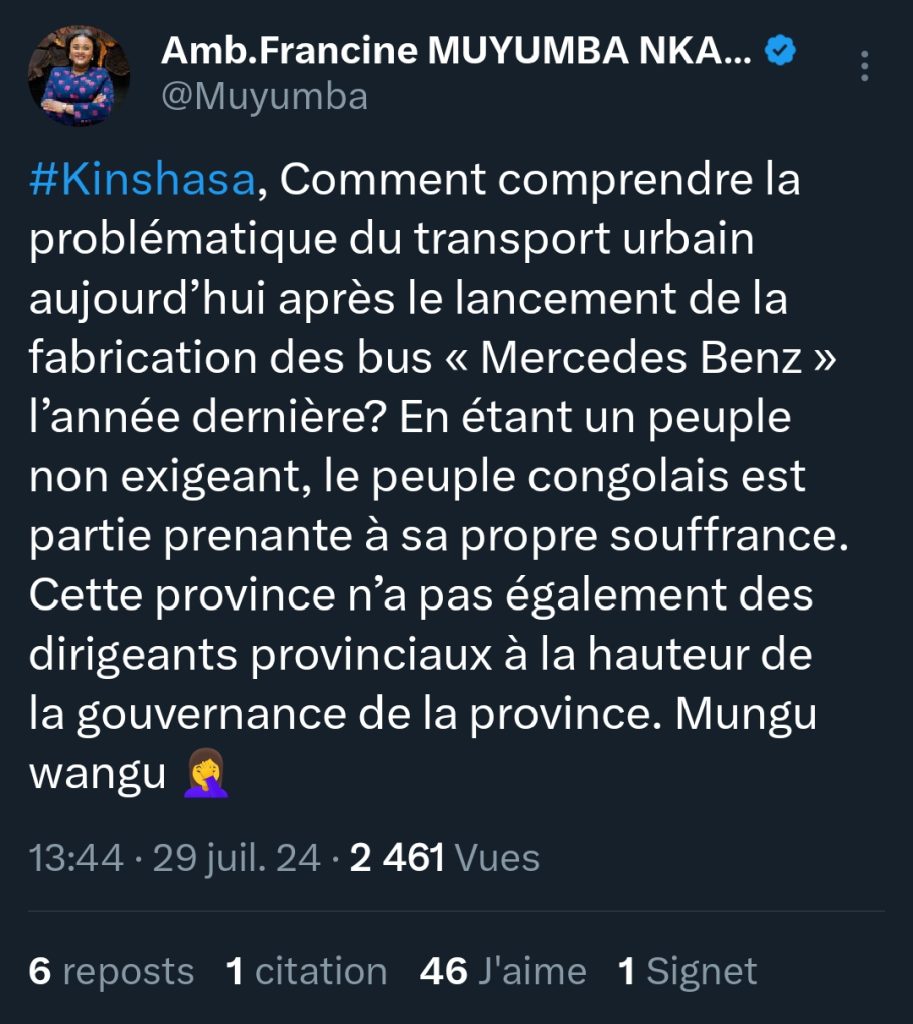Click the "Mercedes Benz" phrase in the tweet
The height and width of the screenshot is (1024, 913).
643,359
